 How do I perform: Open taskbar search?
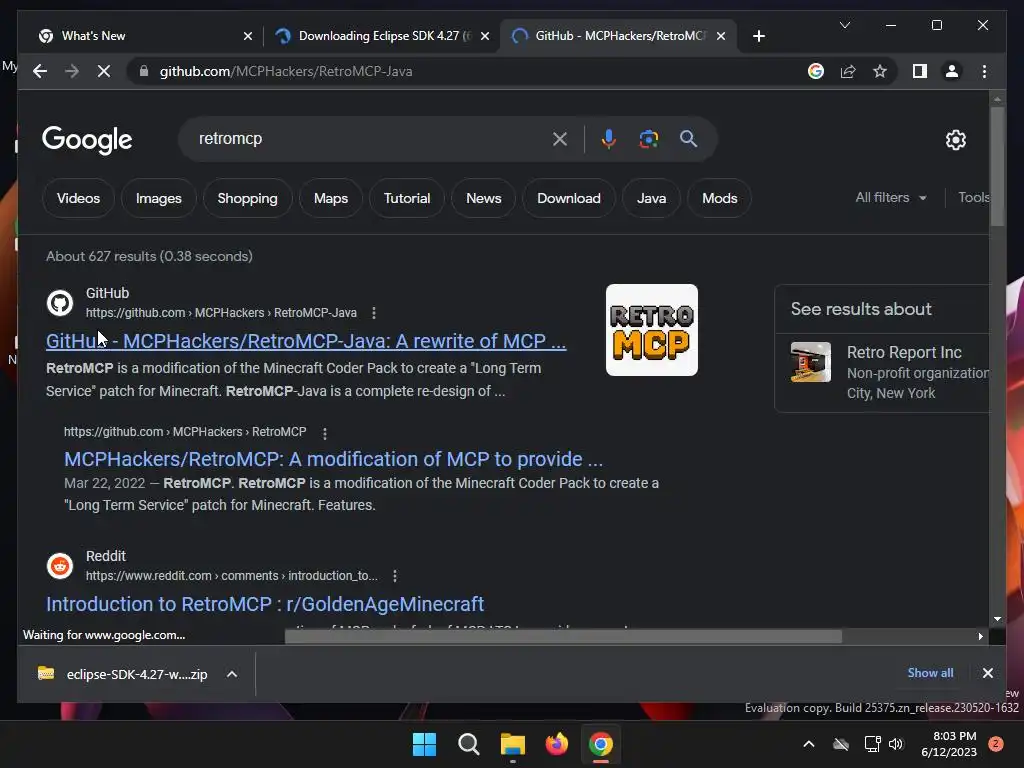[x=468, y=744]
